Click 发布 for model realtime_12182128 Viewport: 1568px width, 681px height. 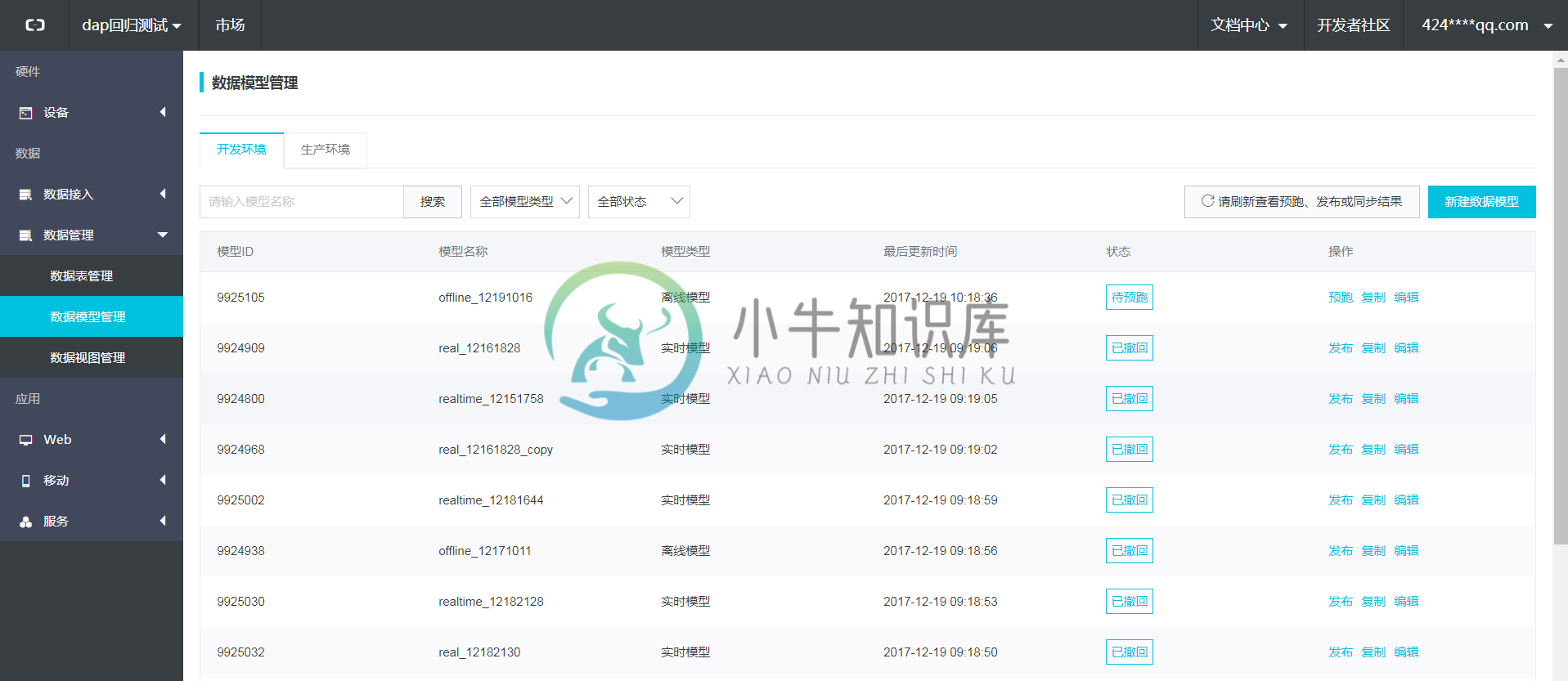[1341, 602]
